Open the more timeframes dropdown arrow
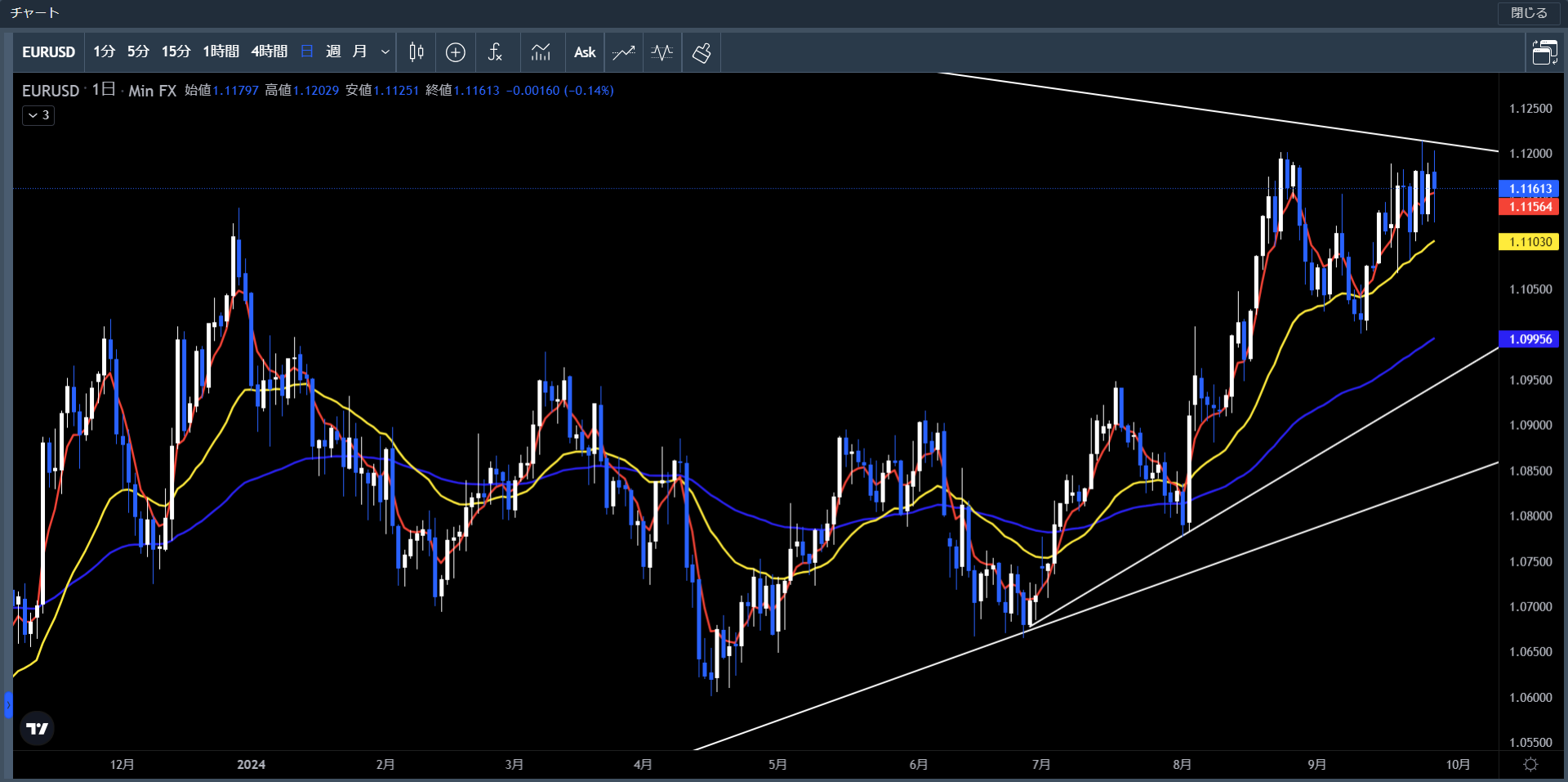The image size is (1568, 782). (x=385, y=52)
